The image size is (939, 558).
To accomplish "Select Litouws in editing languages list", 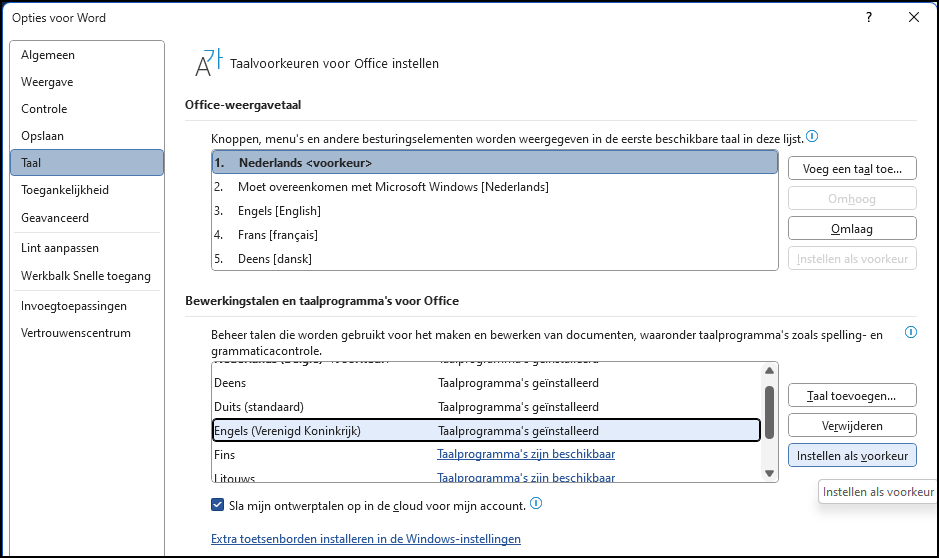I will pyautogui.click(x=486, y=477).
